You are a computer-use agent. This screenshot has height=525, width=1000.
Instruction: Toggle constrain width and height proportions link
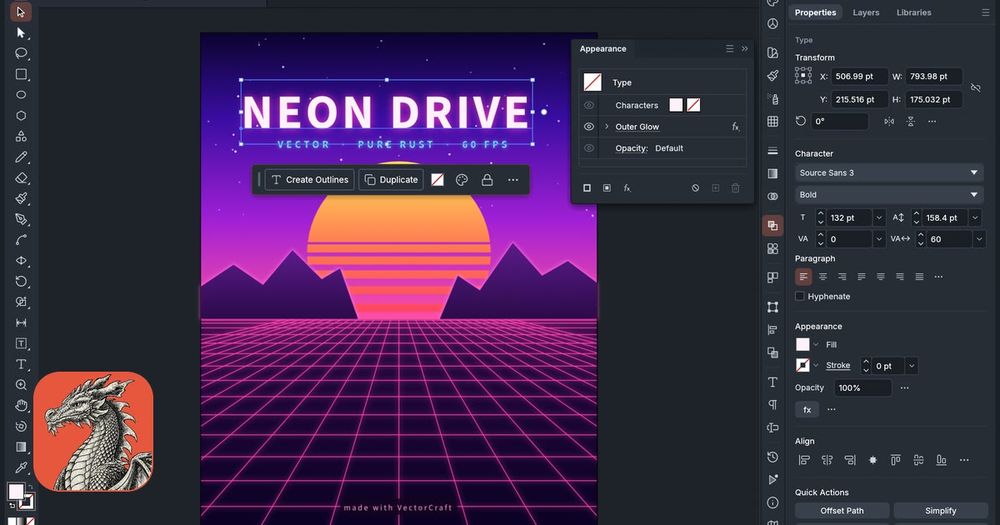click(975, 87)
